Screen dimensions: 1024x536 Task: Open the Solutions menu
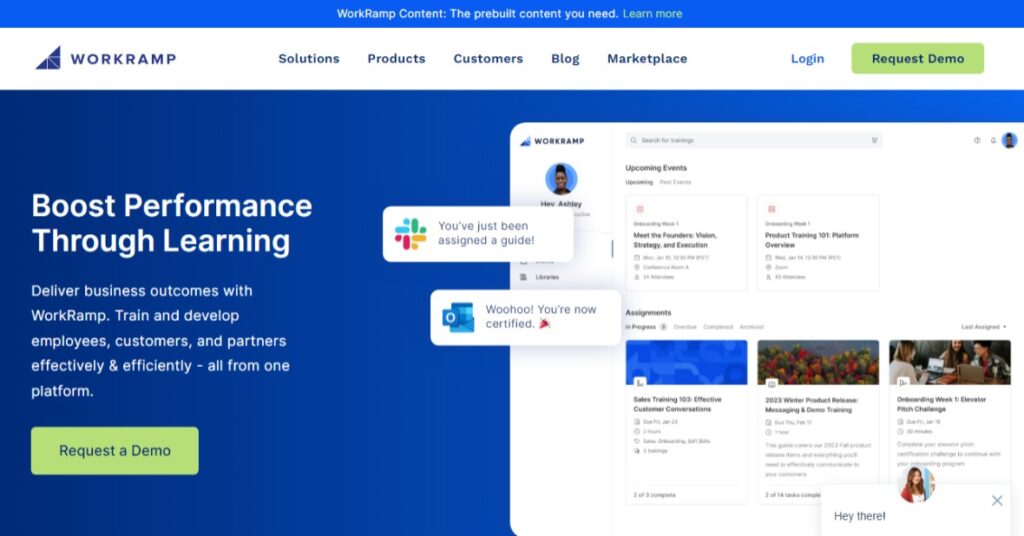[x=309, y=59]
